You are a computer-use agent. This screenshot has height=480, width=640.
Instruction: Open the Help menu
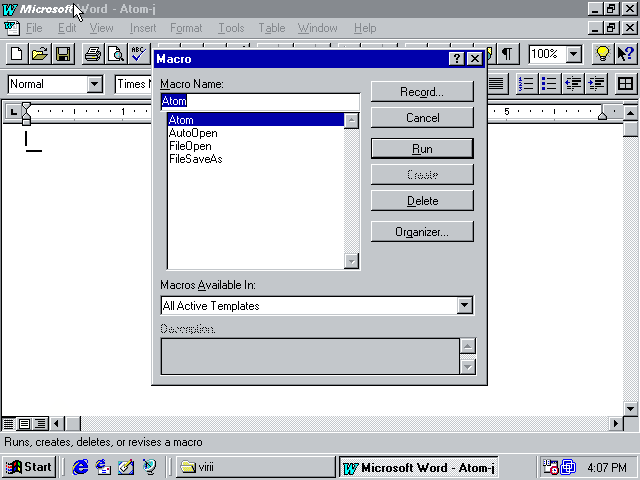pyautogui.click(x=365, y=28)
